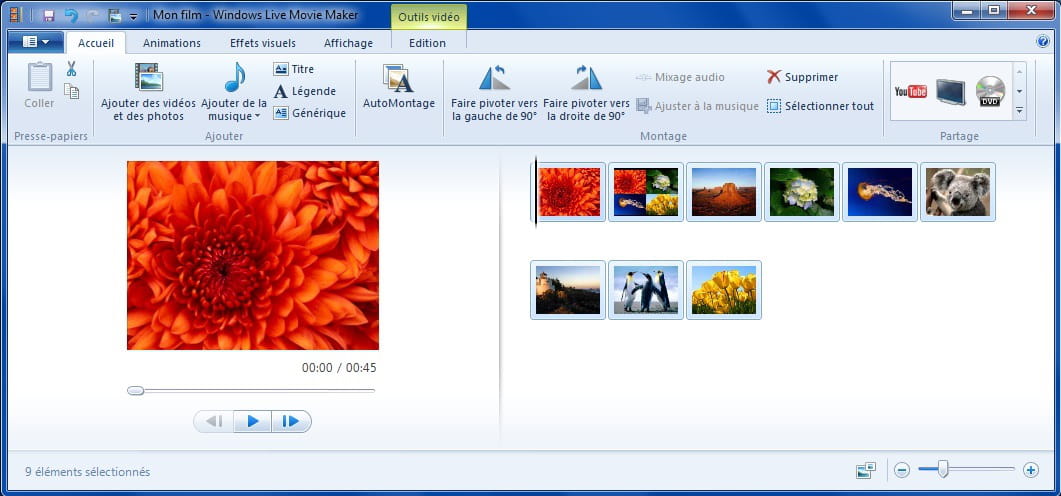This screenshot has height=496, width=1061.
Task: Step to next frame button
Action: (291, 421)
